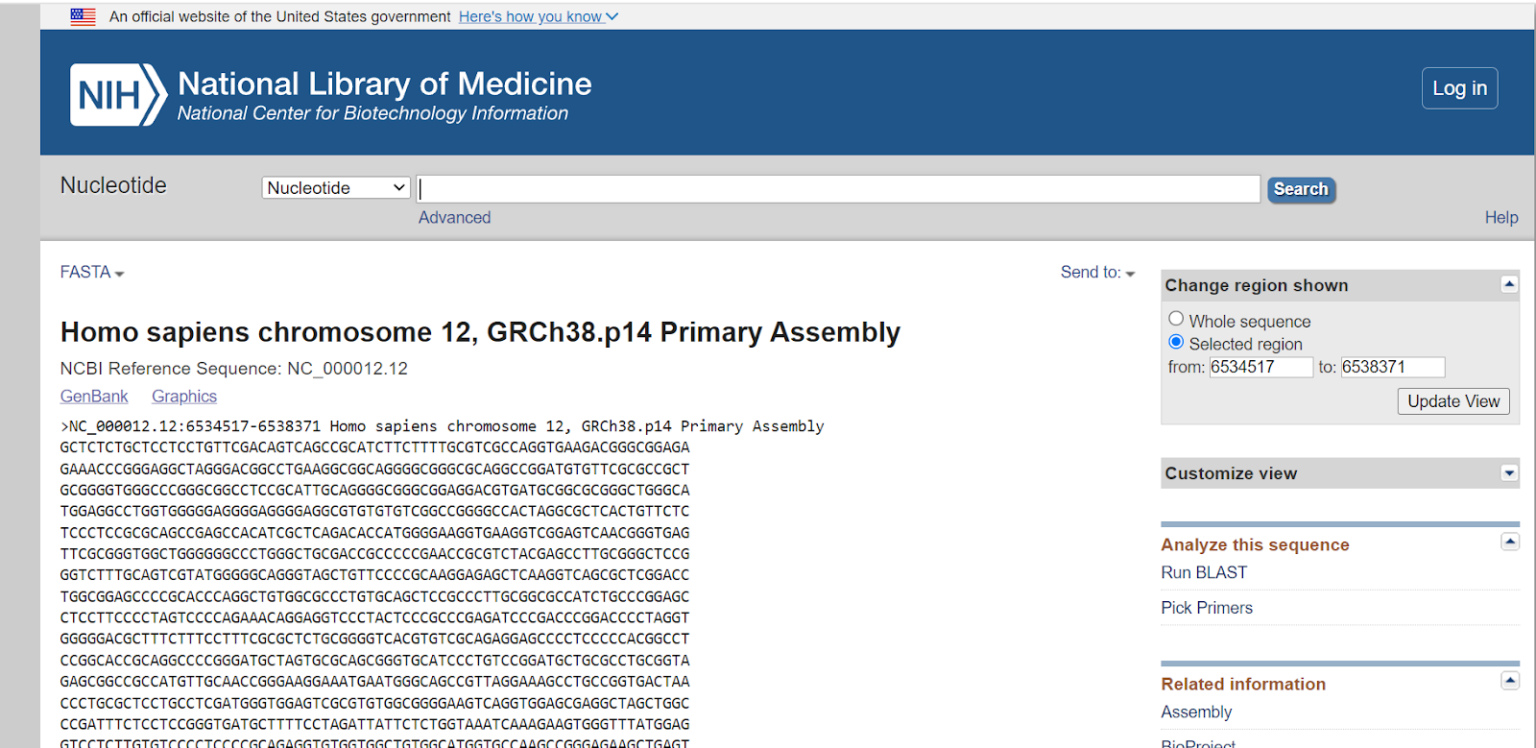This screenshot has width=1536, height=748.
Task: Open the FASTA format dropdown
Action: tap(91, 272)
